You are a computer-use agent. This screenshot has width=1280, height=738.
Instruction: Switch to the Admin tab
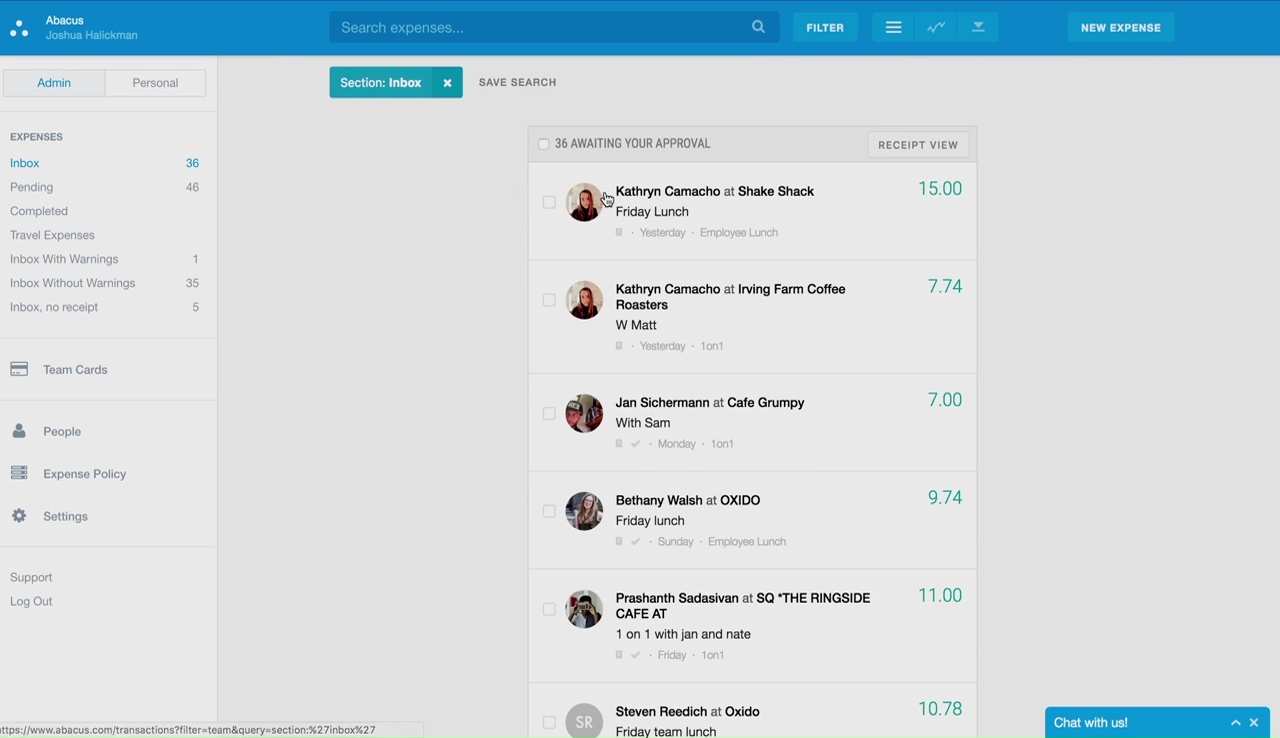(54, 83)
